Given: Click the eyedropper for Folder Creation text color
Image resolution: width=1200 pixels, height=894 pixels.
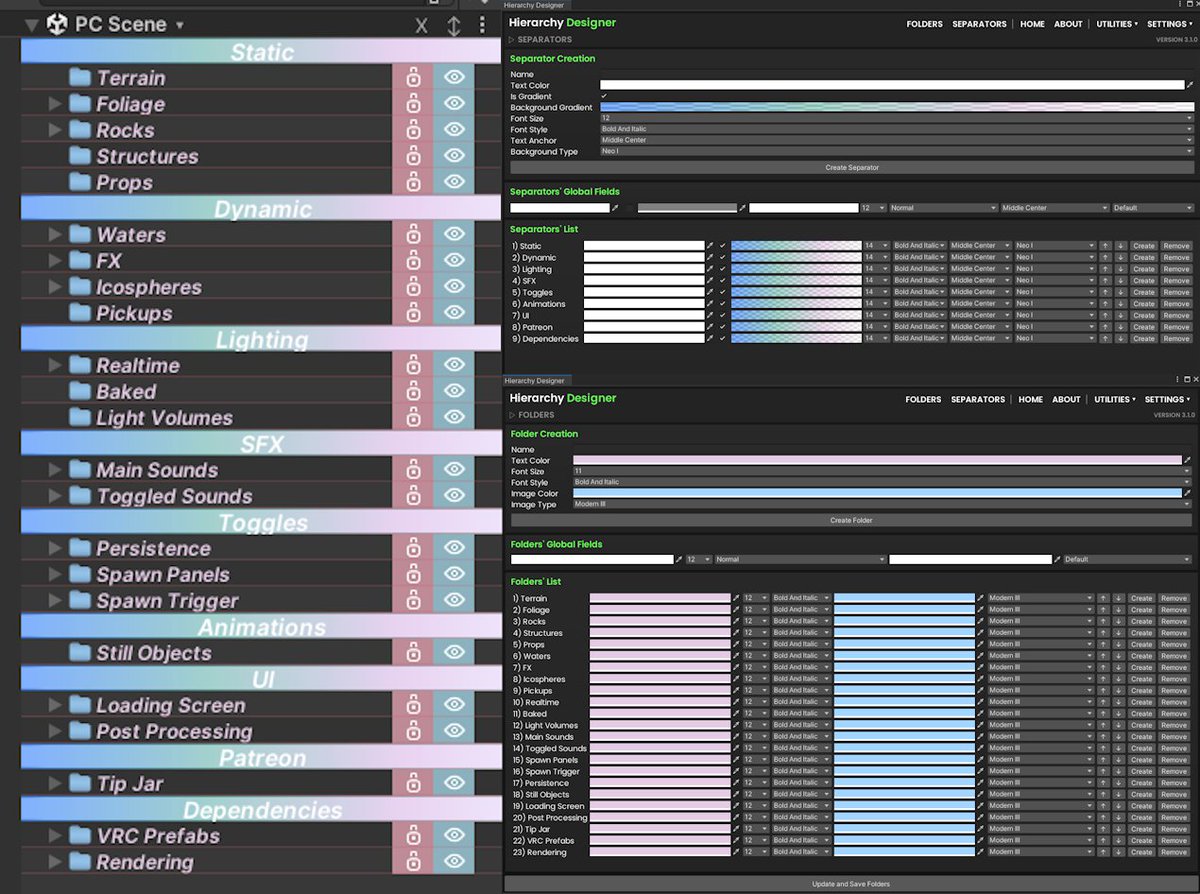Looking at the screenshot, I should tap(1188, 460).
